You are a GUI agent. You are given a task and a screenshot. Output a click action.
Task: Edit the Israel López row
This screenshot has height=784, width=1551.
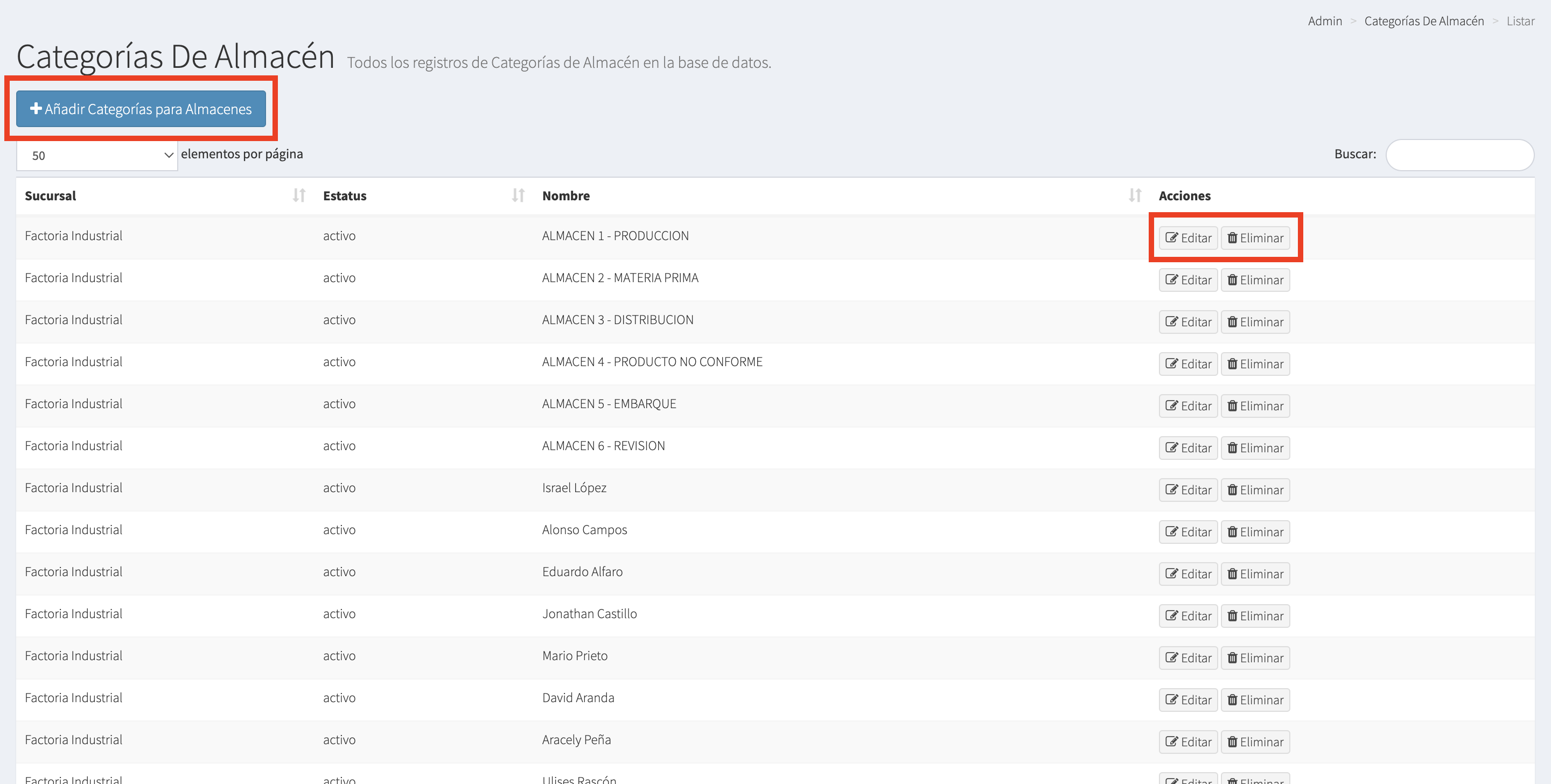(1187, 490)
